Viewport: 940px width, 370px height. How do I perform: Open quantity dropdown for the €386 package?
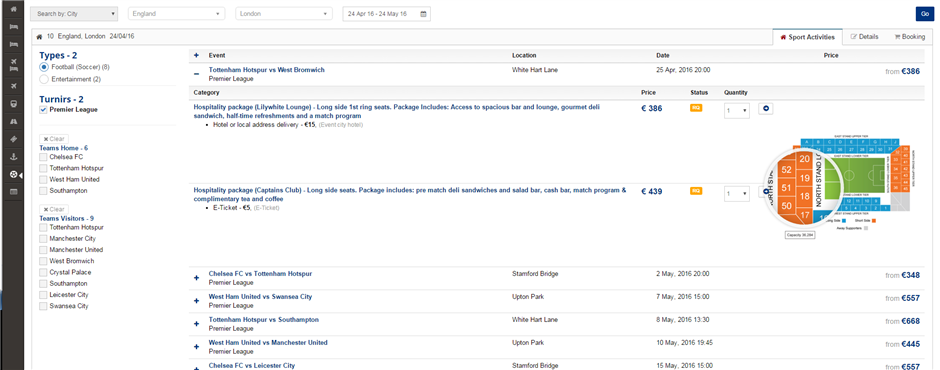pos(737,110)
